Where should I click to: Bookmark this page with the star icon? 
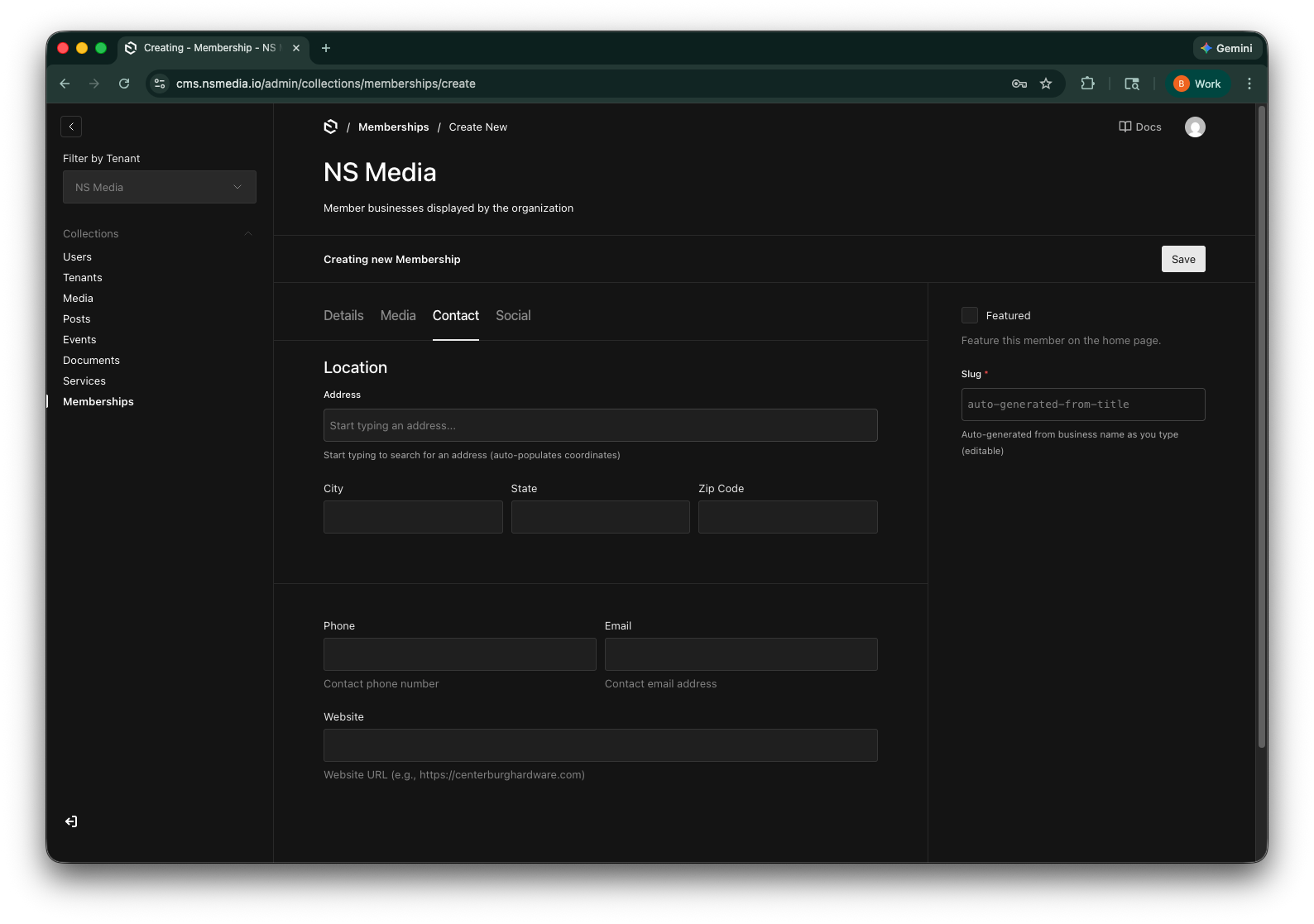[x=1046, y=84]
